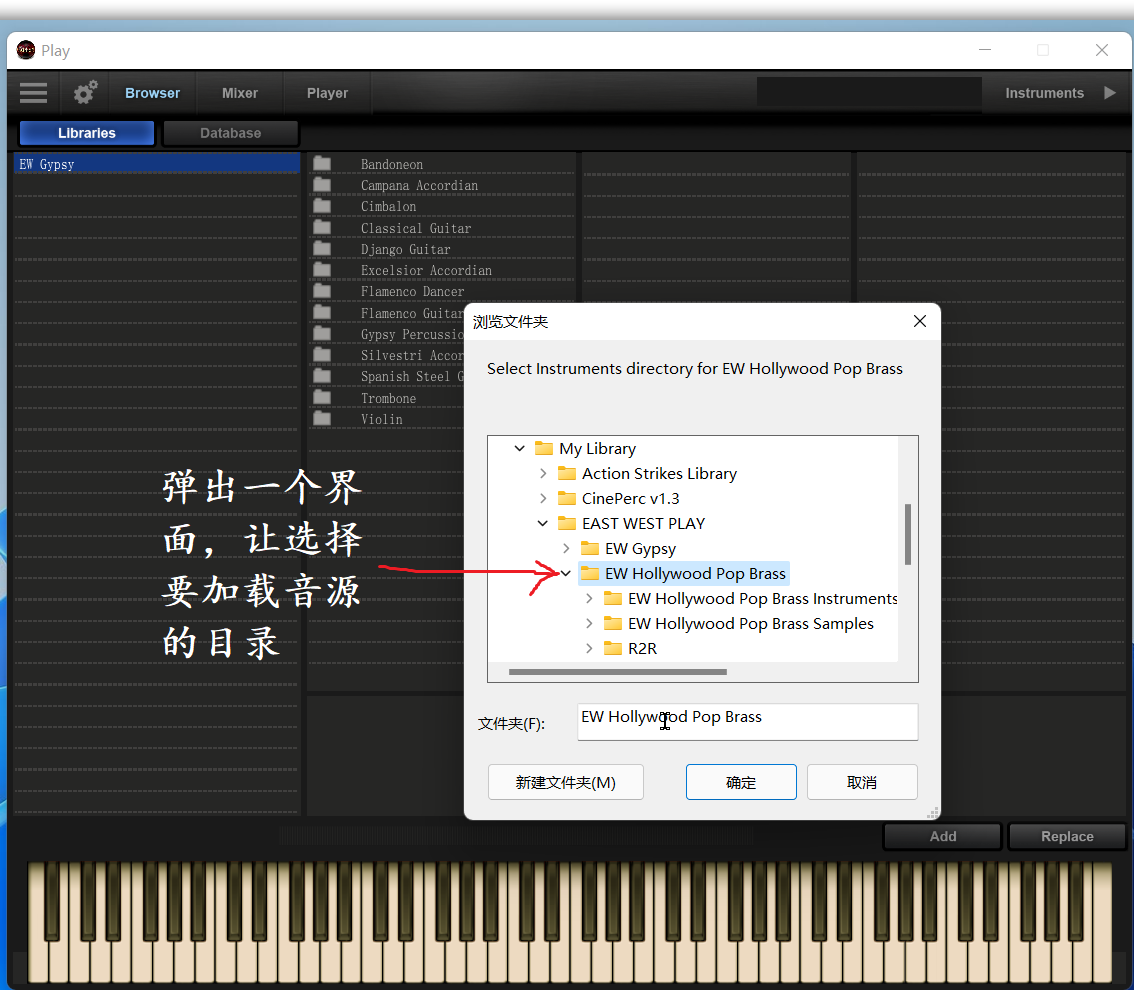Open the gear settings icon
The height and width of the screenshot is (990, 1134).
[85, 93]
